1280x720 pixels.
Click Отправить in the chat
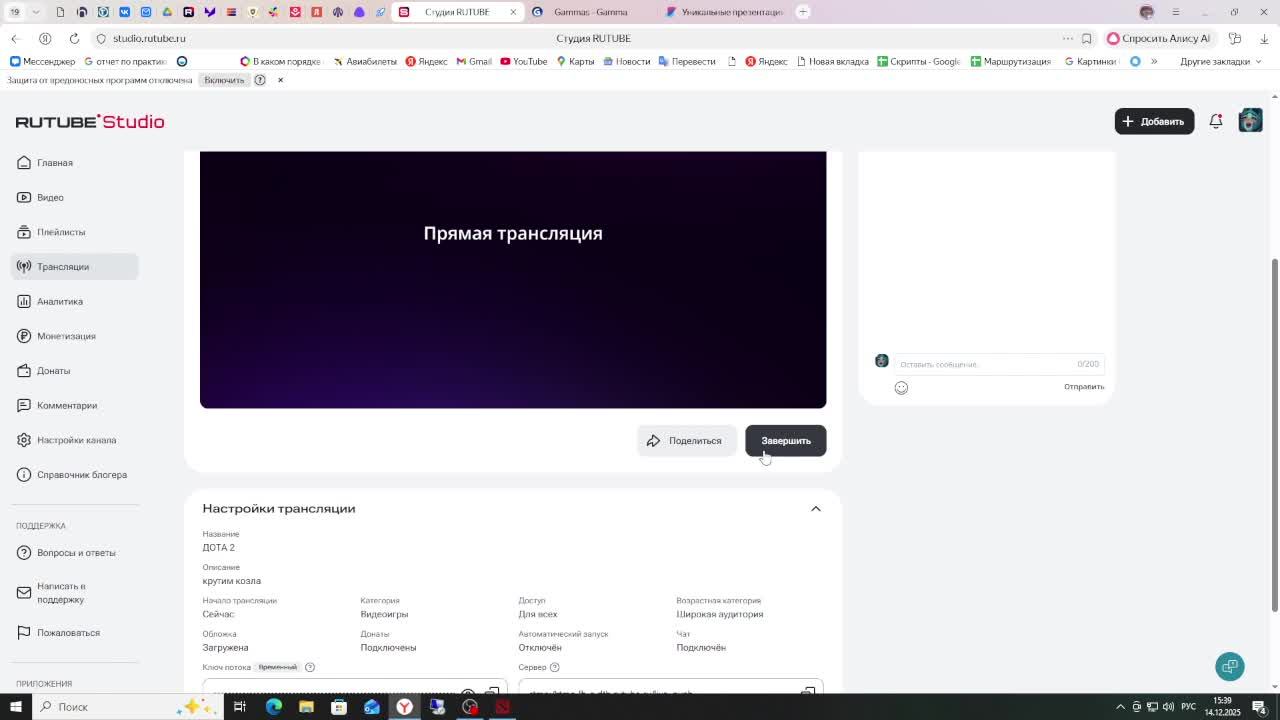[x=1084, y=387]
